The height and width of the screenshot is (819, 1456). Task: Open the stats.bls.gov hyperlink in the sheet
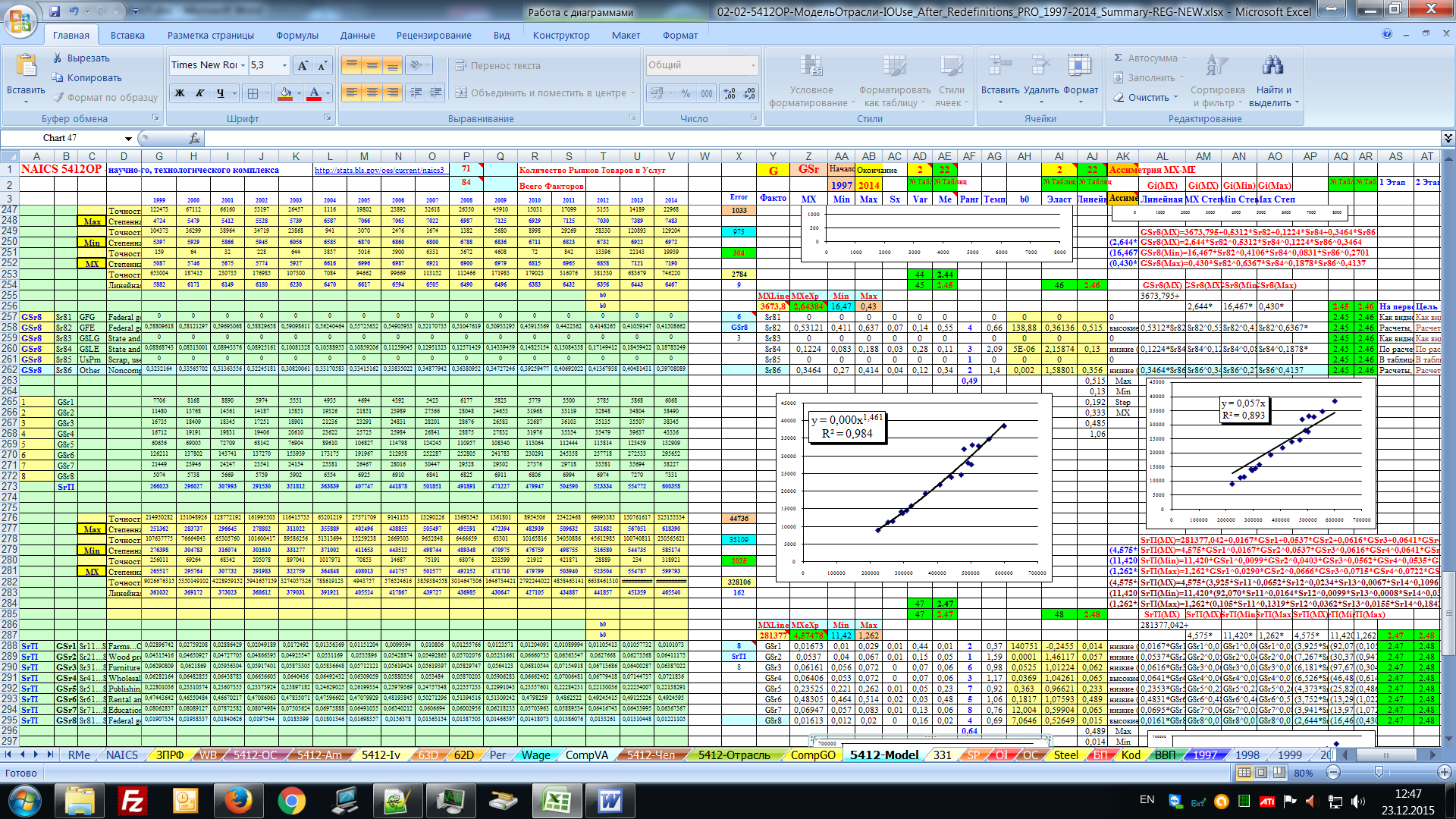click(379, 170)
